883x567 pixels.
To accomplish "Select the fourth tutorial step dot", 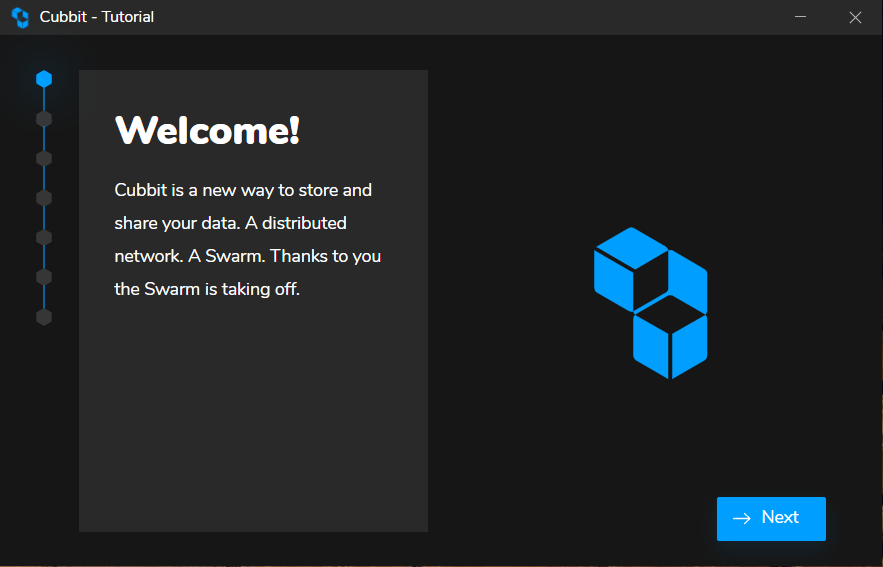I will pos(44,198).
